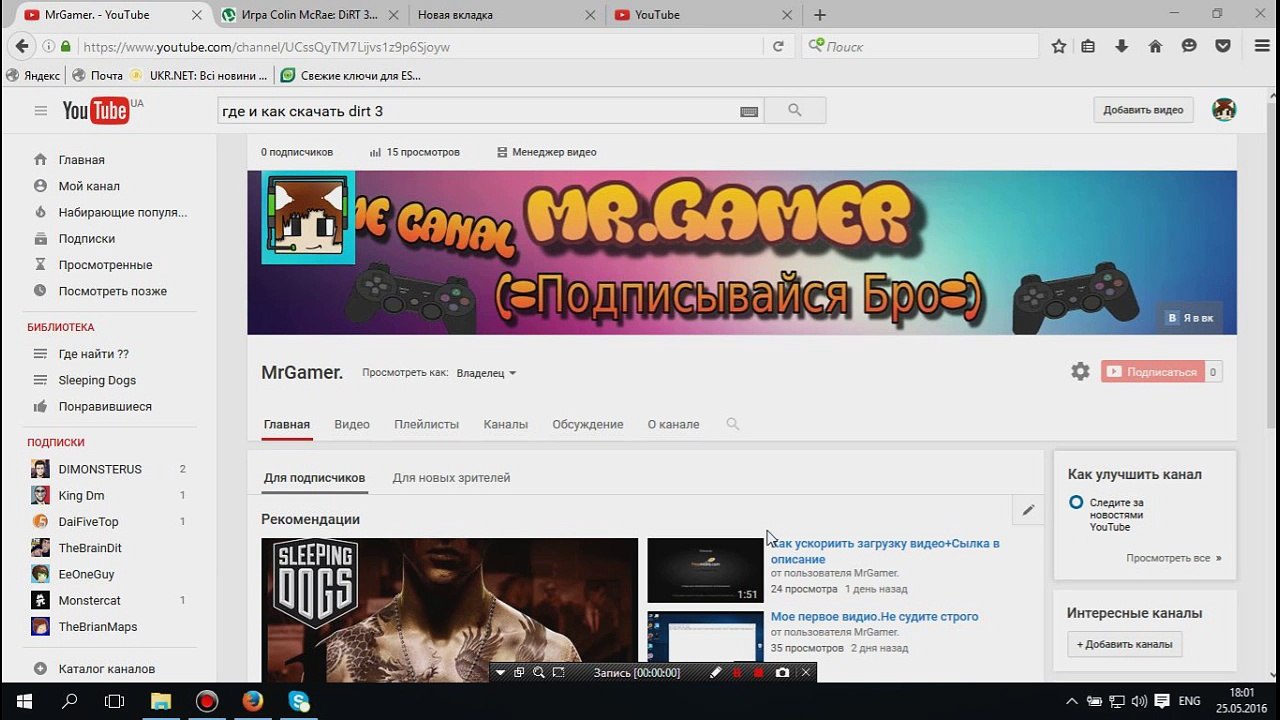Click the recorder zoom magnifier icon

539,673
